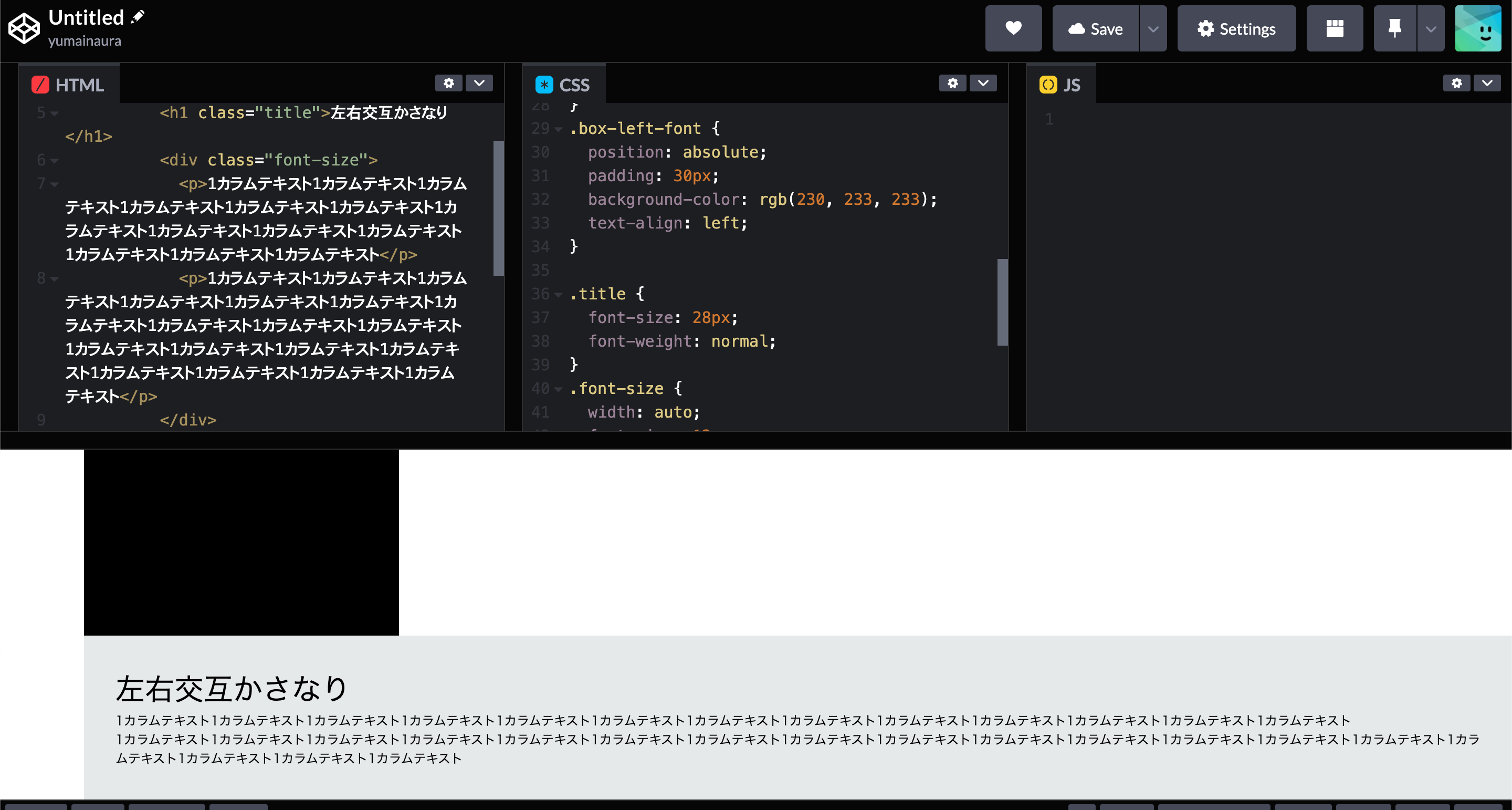Click the heart icon to love the pen
Image resolution: width=1512 pixels, height=810 pixels.
coord(1013,28)
